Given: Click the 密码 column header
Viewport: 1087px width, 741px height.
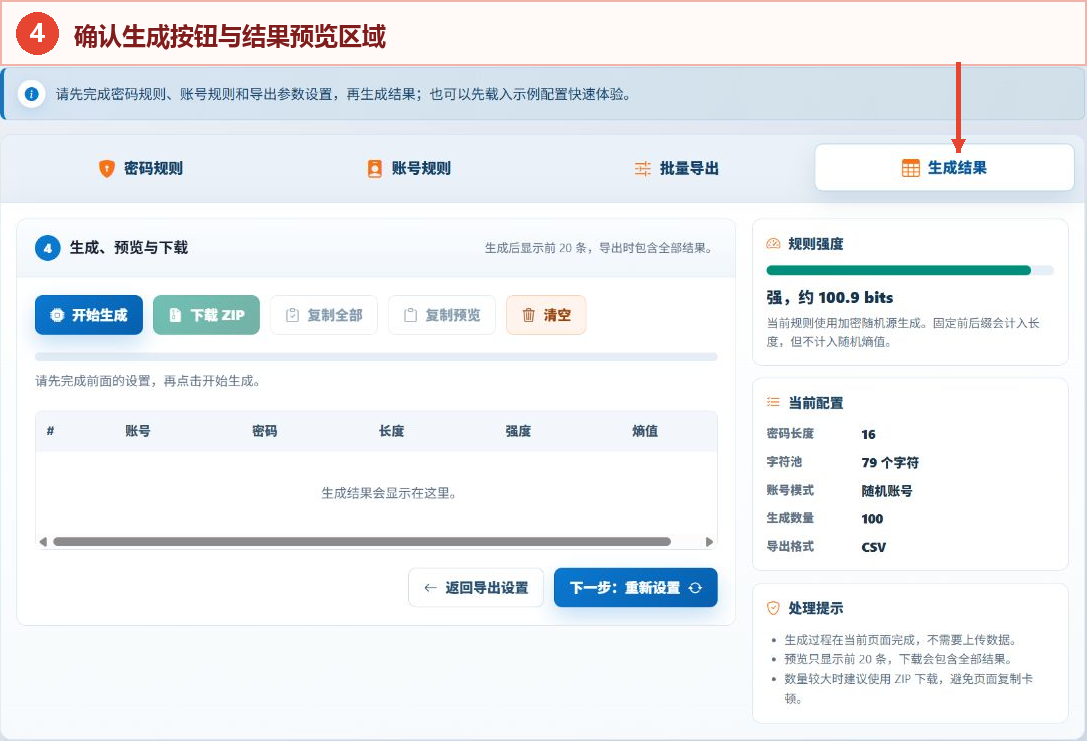Looking at the screenshot, I should tap(264, 431).
